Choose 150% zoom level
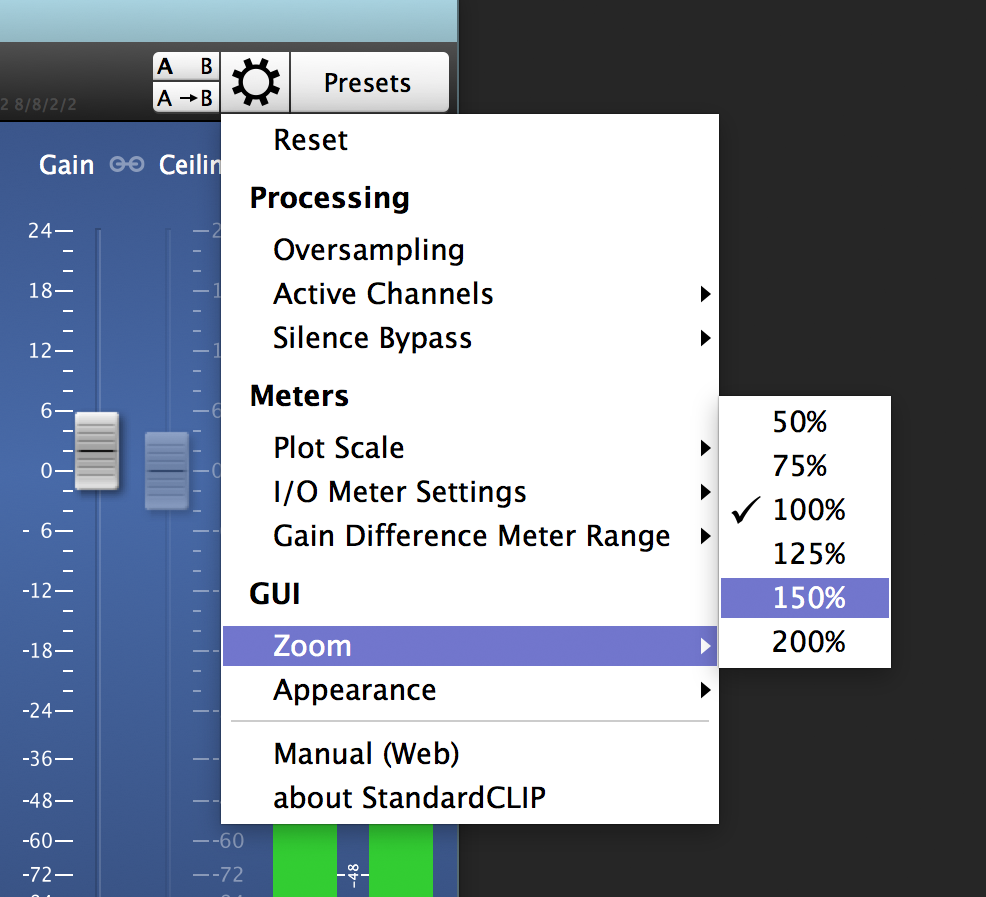The height and width of the screenshot is (897, 986). [805, 598]
